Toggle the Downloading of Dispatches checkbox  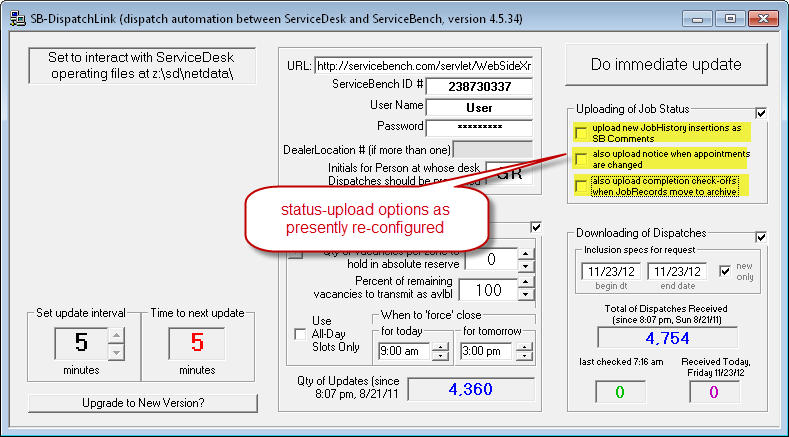tap(761, 236)
